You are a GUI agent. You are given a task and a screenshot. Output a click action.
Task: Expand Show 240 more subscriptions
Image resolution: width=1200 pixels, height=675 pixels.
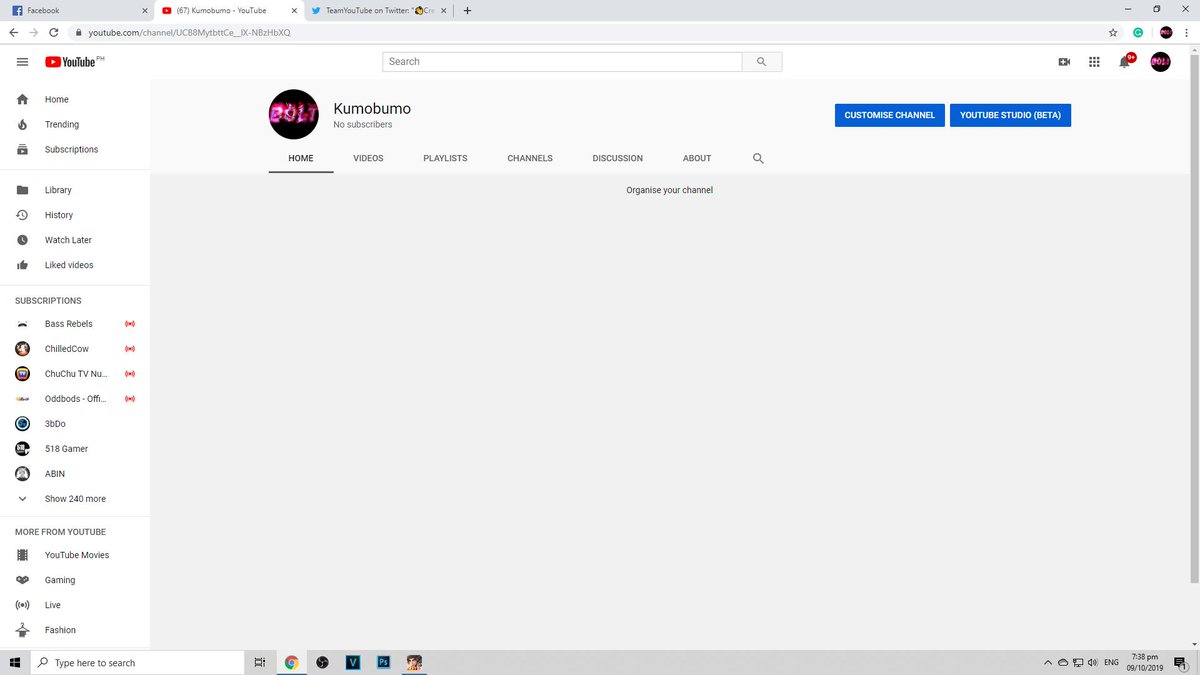click(x=75, y=499)
